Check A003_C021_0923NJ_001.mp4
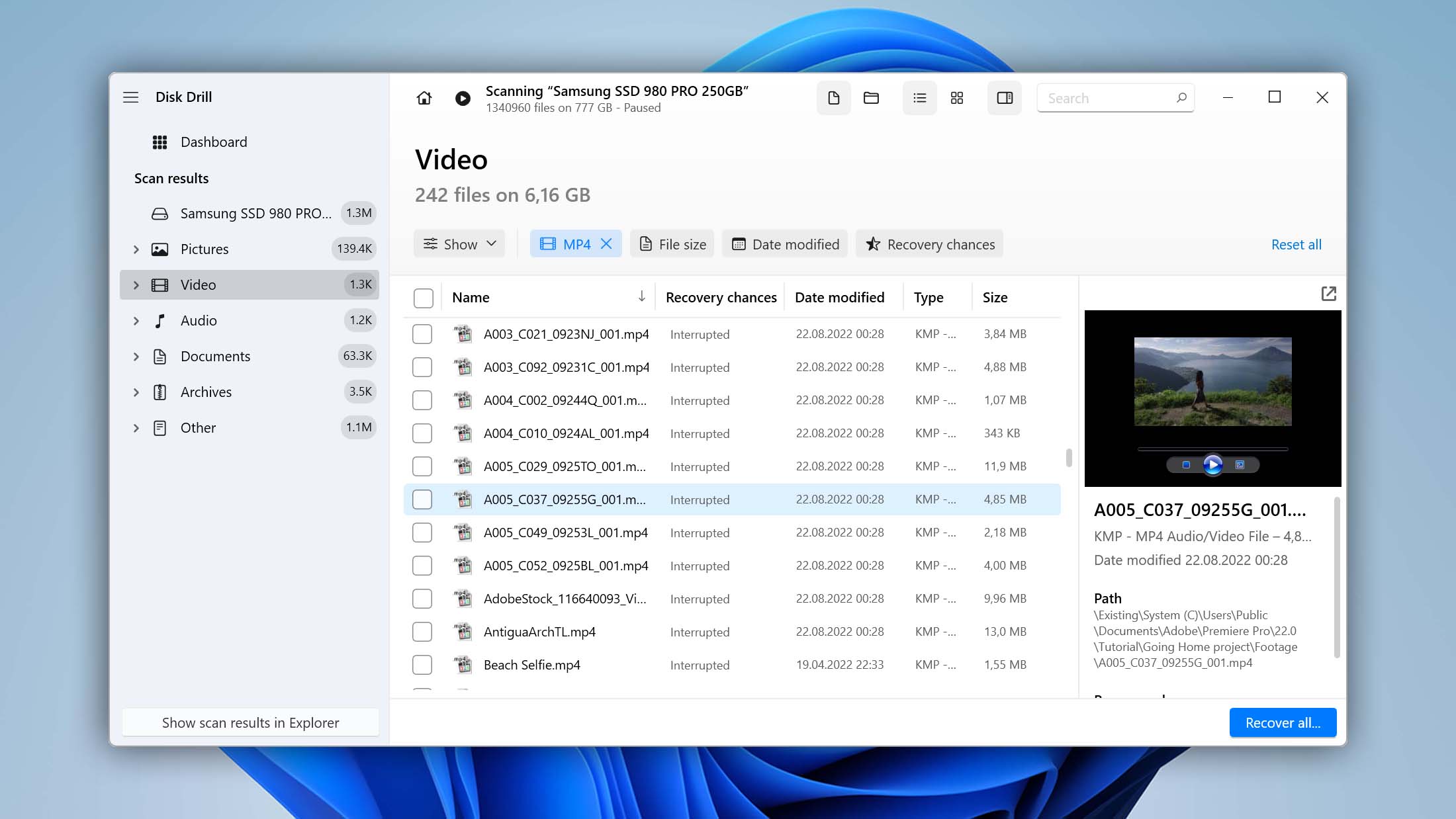 (x=422, y=334)
